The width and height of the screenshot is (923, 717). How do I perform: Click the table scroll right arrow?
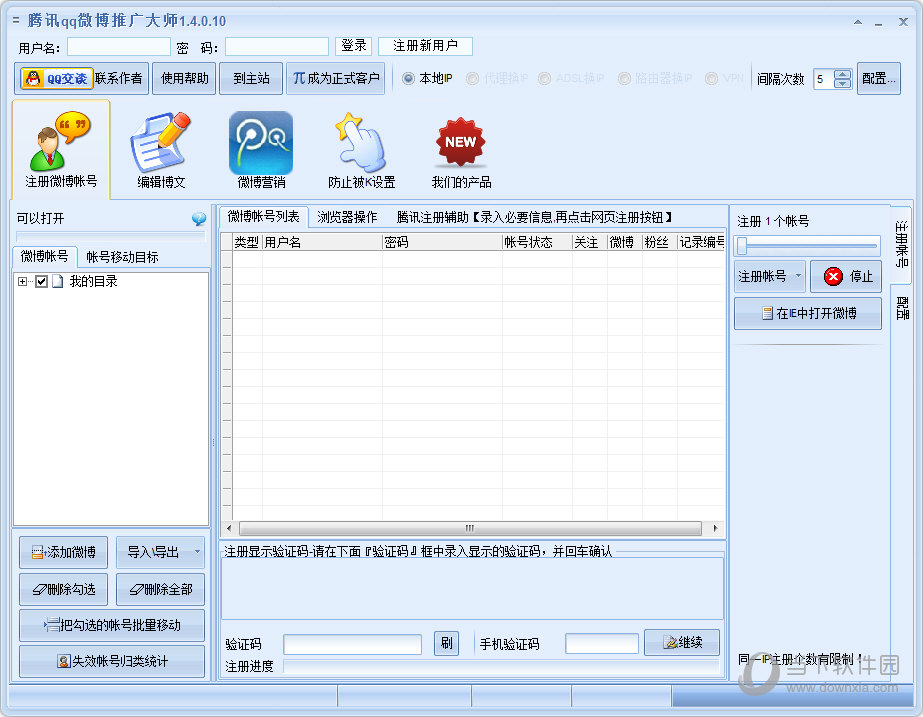[715, 528]
